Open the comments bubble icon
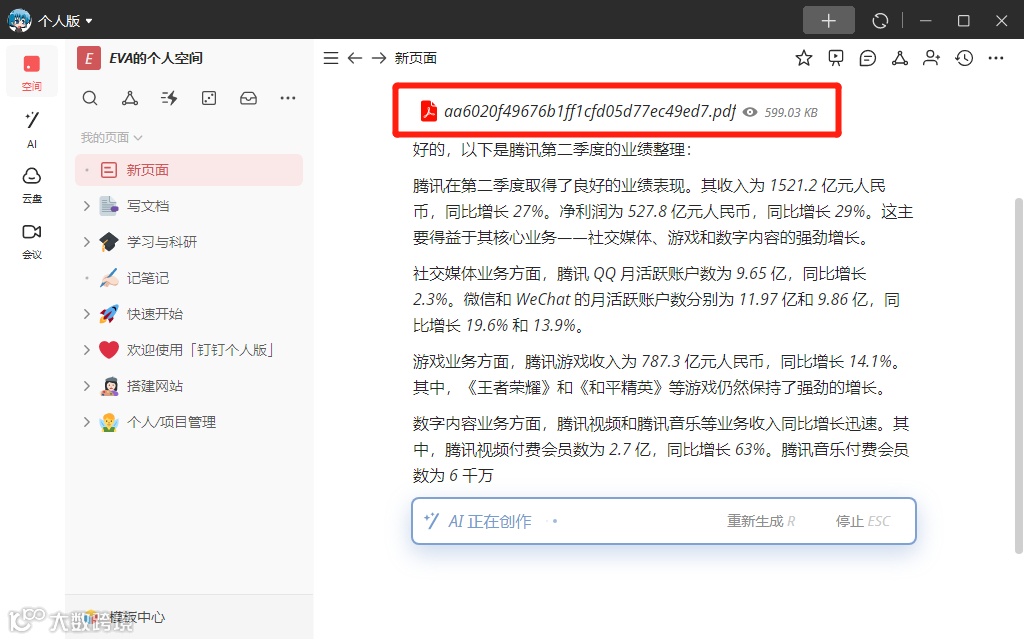Image resolution: width=1024 pixels, height=640 pixels. pyautogui.click(x=868, y=58)
